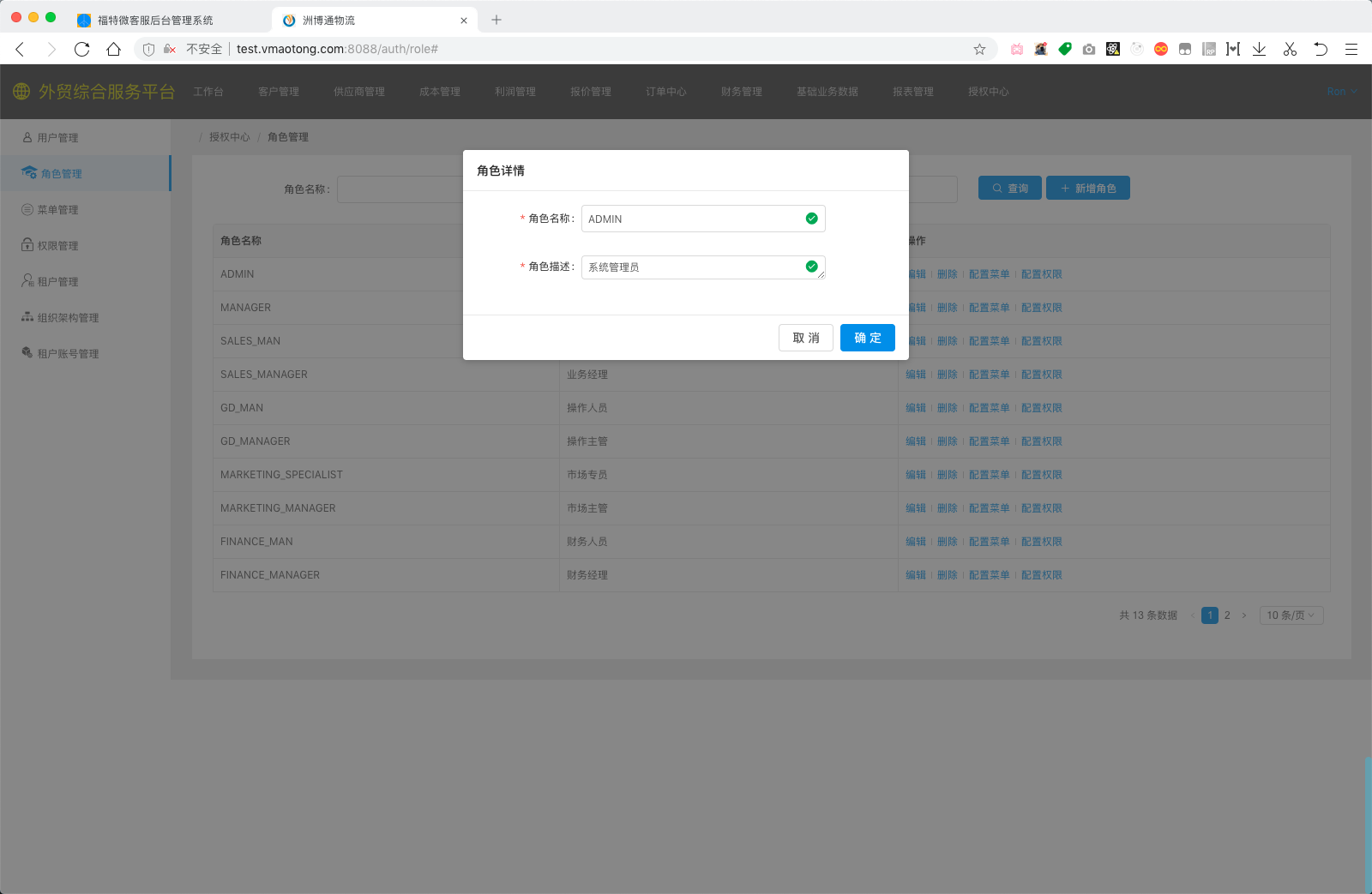Open the browser hamburger menu
This screenshot has width=1372, height=894.
point(1351,49)
